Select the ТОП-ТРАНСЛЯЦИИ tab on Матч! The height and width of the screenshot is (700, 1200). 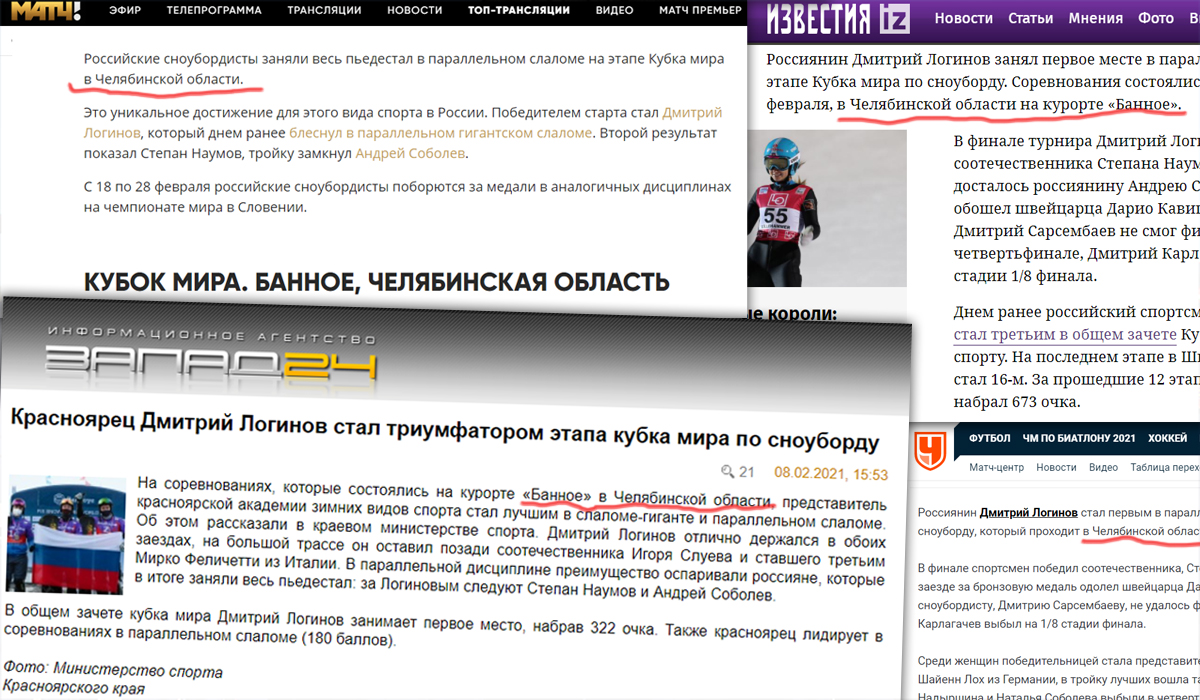pos(518,10)
